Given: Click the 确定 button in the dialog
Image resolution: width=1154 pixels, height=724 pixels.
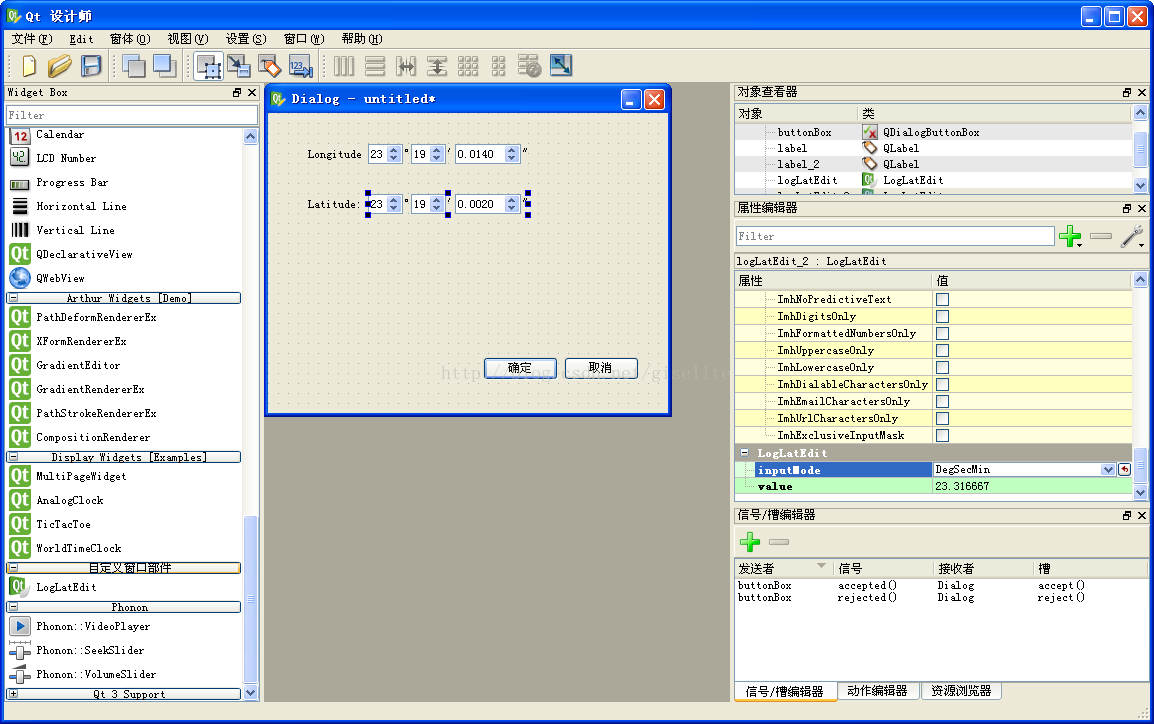Looking at the screenshot, I should [520, 368].
